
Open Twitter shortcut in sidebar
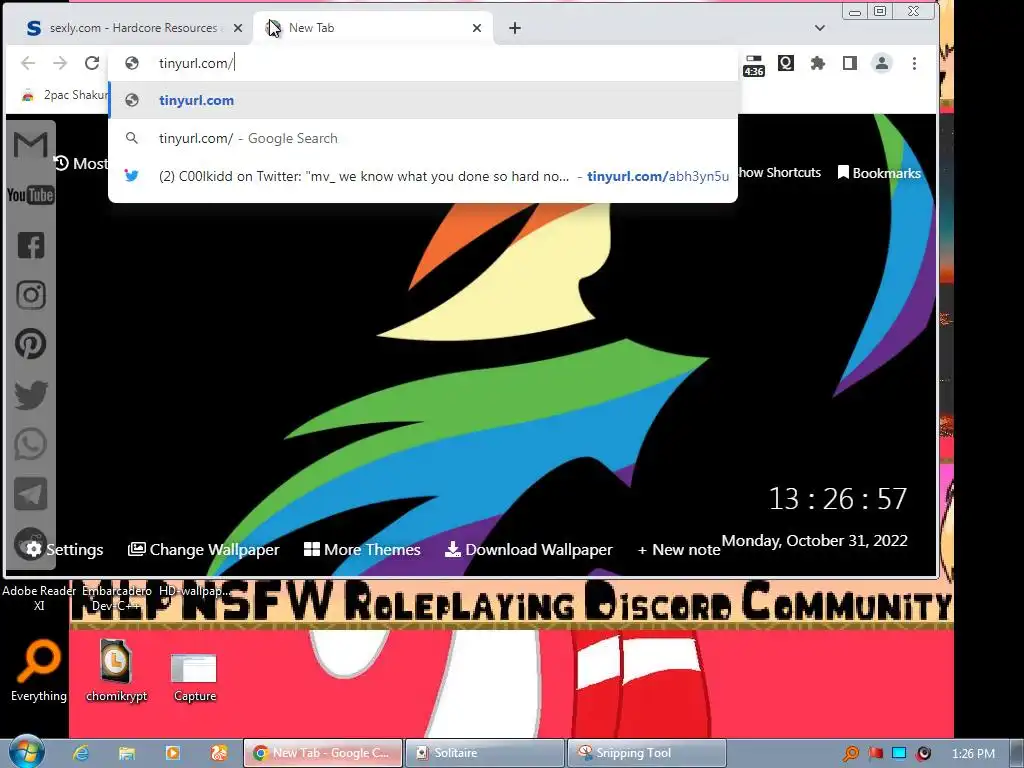pos(31,394)
